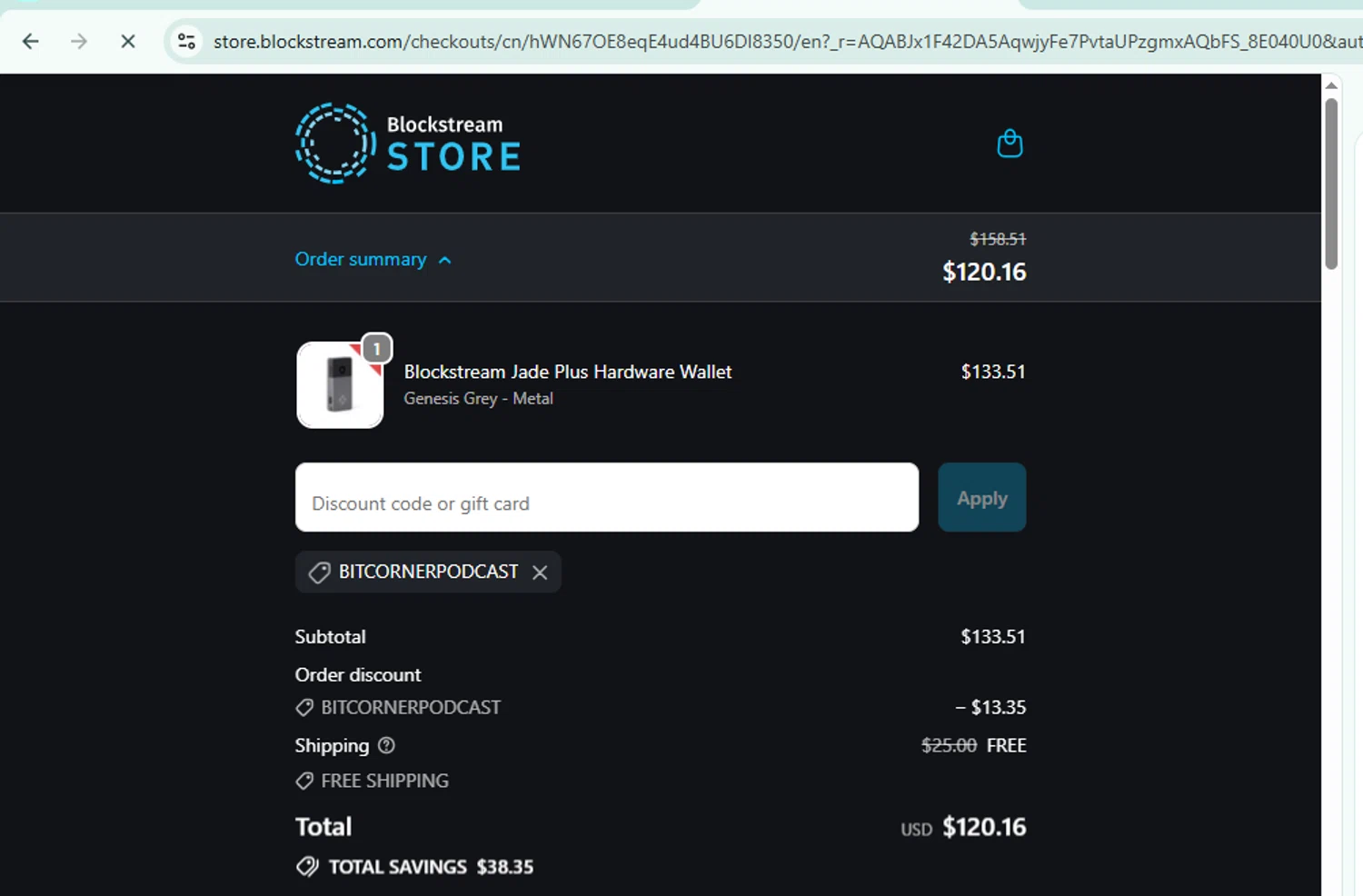1363x896 pixels.
Task: Click the tag icon in BITCORNERPODCAST chip
Action: [319, 572]
